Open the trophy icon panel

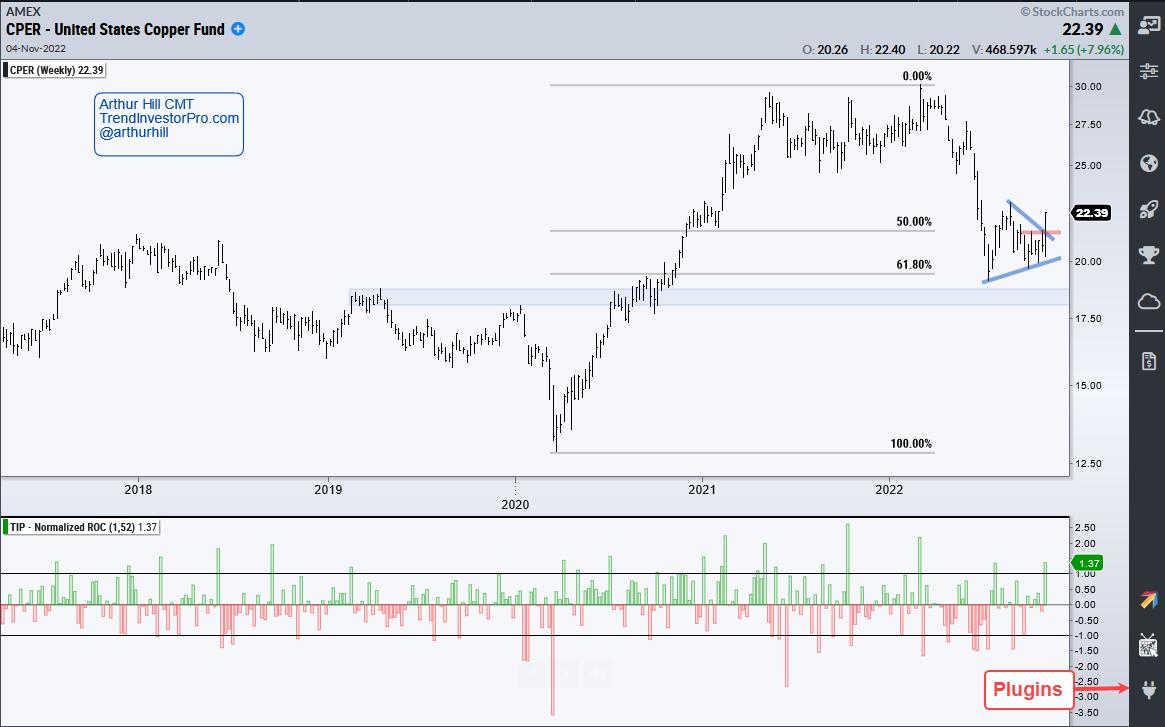pos(1147,255)
